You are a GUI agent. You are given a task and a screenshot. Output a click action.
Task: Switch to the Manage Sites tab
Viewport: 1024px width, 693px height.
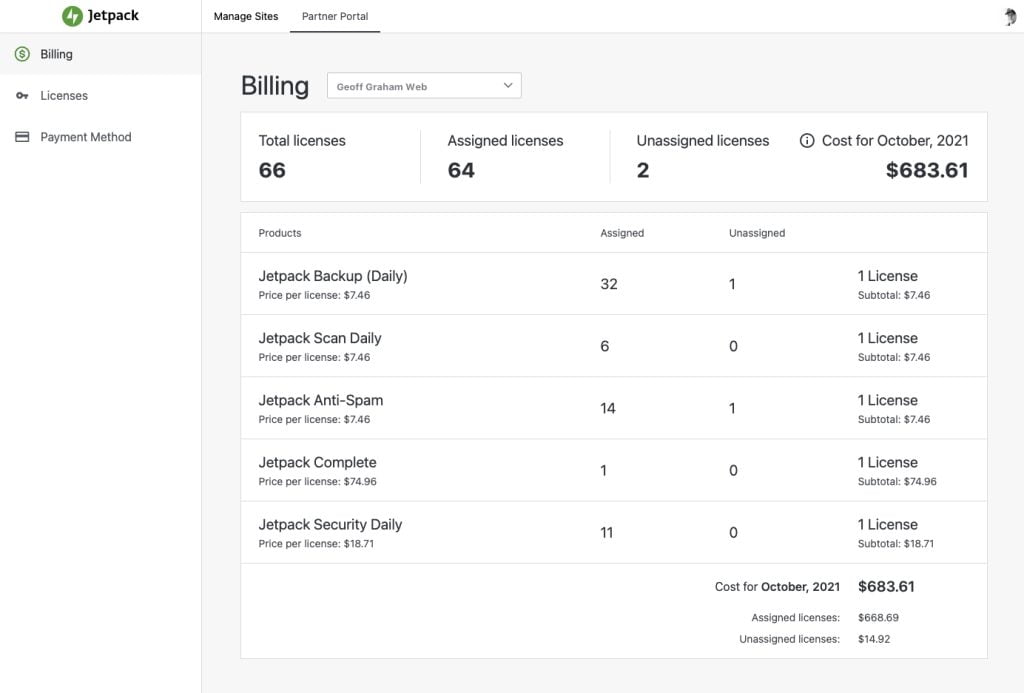coord(246,16)
